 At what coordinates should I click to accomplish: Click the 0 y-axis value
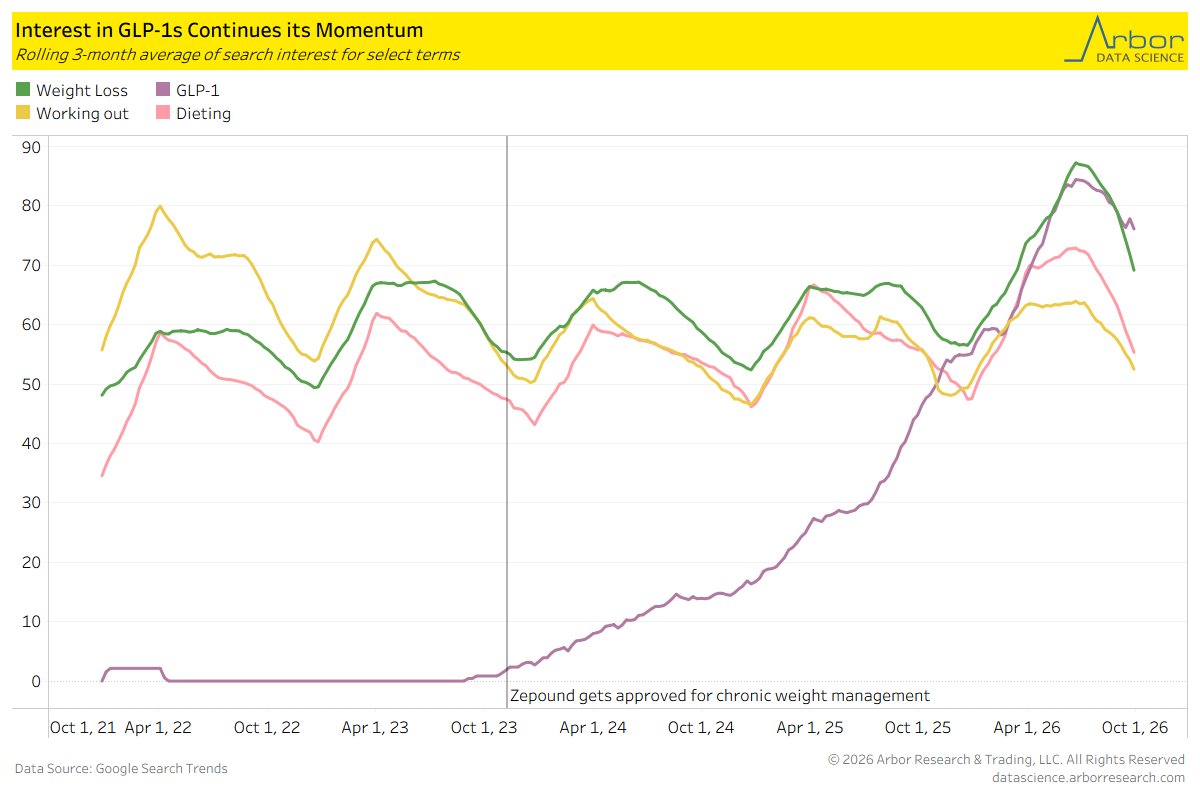[x=36, y=682]
